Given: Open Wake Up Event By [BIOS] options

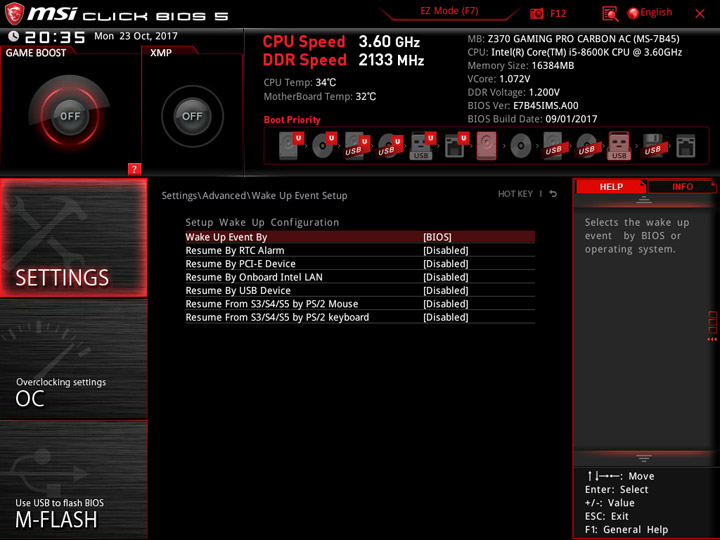Looking at the screenshot, I should tap(360, 237).
